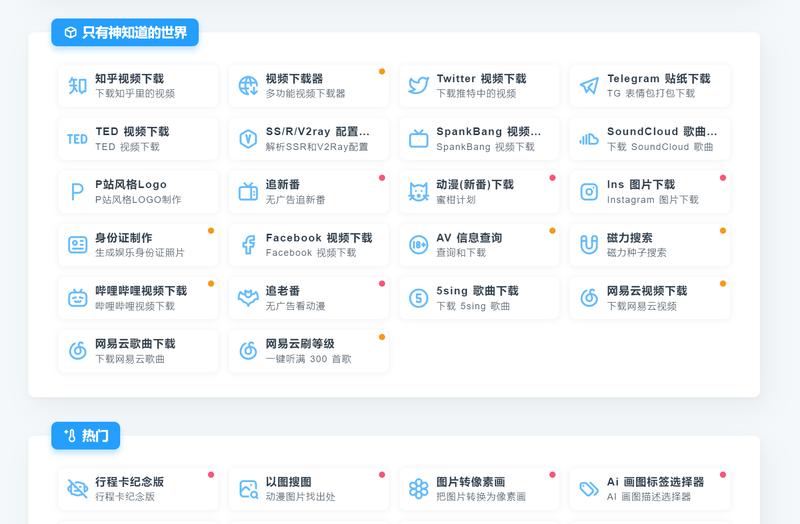
Task: Open TED 视频下载 title
Action: click(132, 132)
